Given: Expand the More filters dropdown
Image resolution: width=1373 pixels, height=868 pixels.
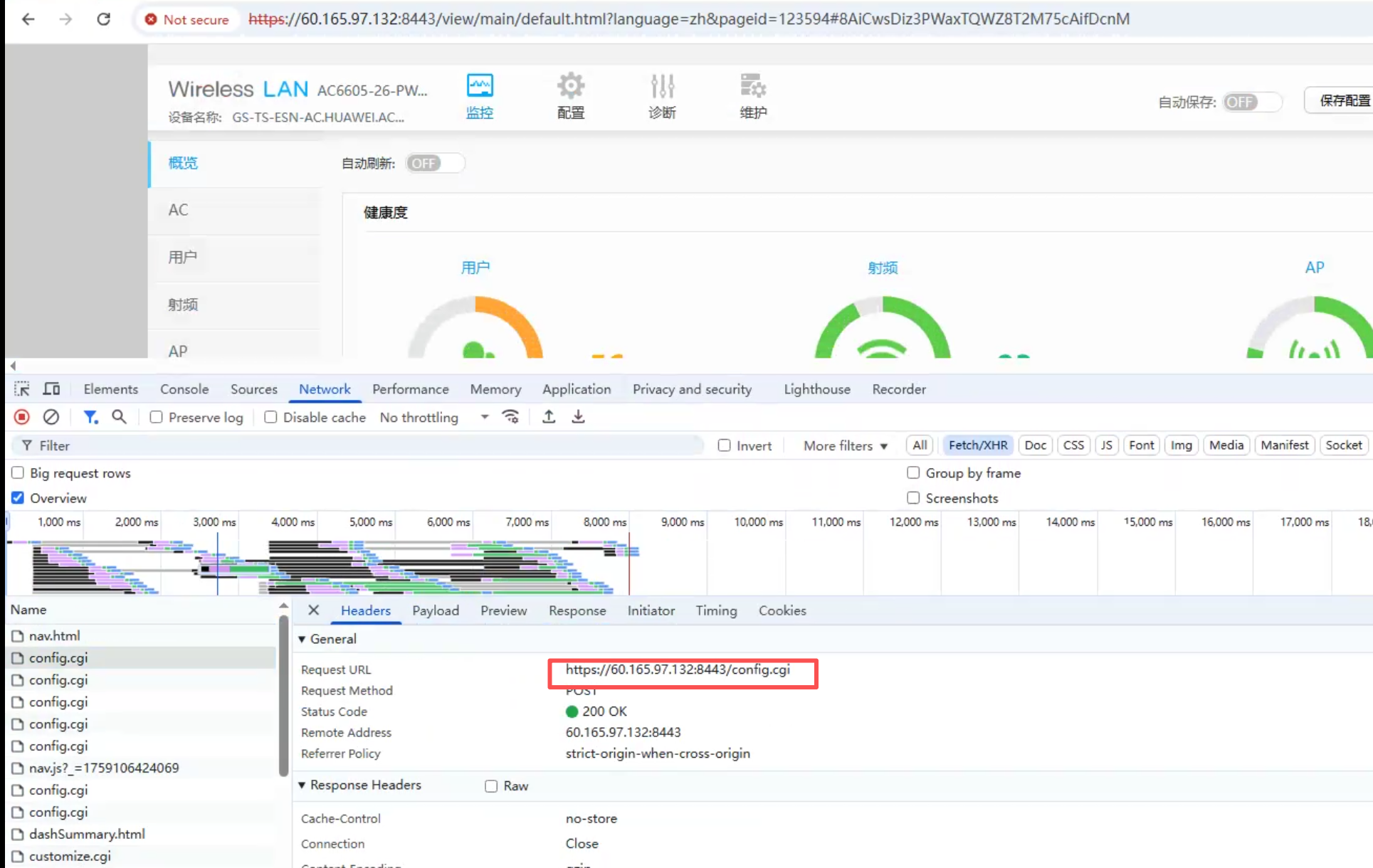Looking at the screenshot, I should pos(845,445).
